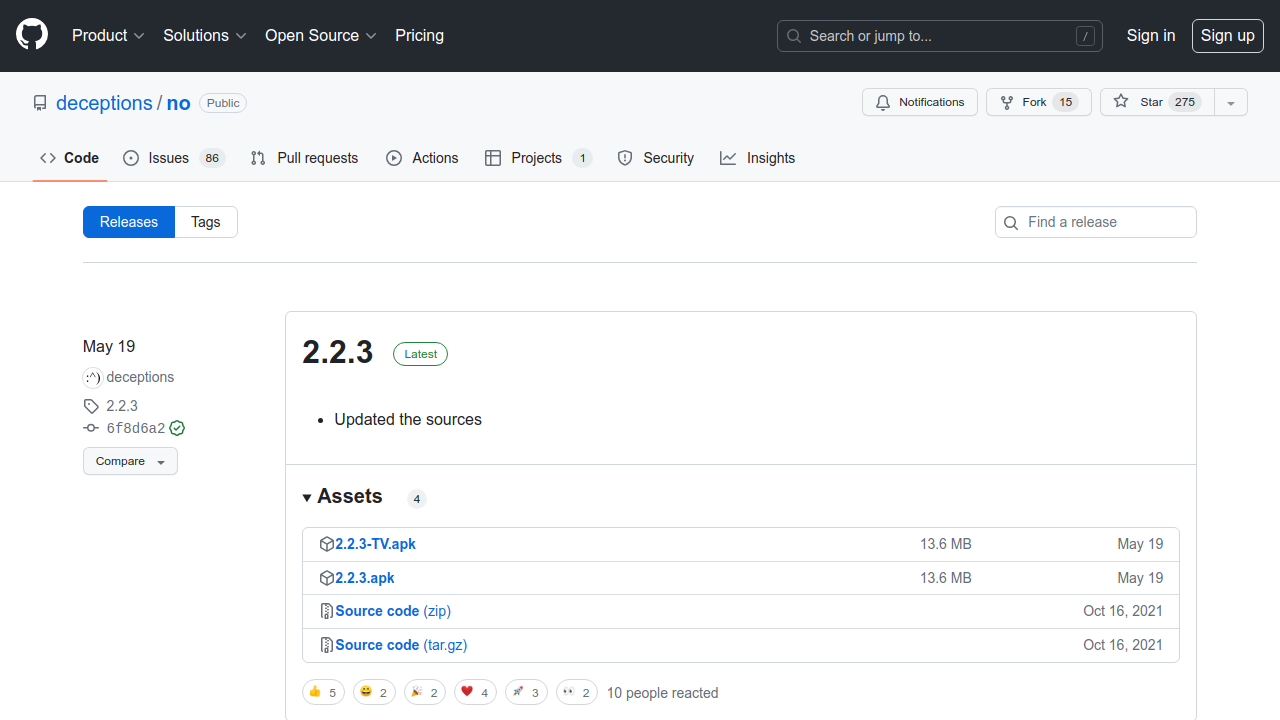Switch to the Code tab
The height and width of the screenshot is (720, 1280).
[70, 158]
